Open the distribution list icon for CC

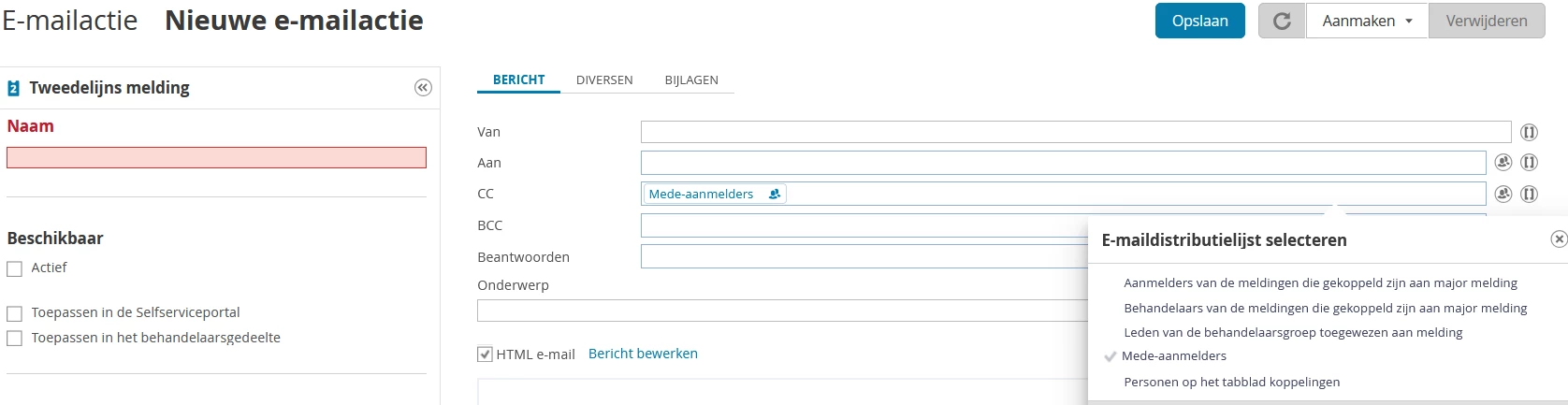pyautogui.click(x=1503, y=194)
